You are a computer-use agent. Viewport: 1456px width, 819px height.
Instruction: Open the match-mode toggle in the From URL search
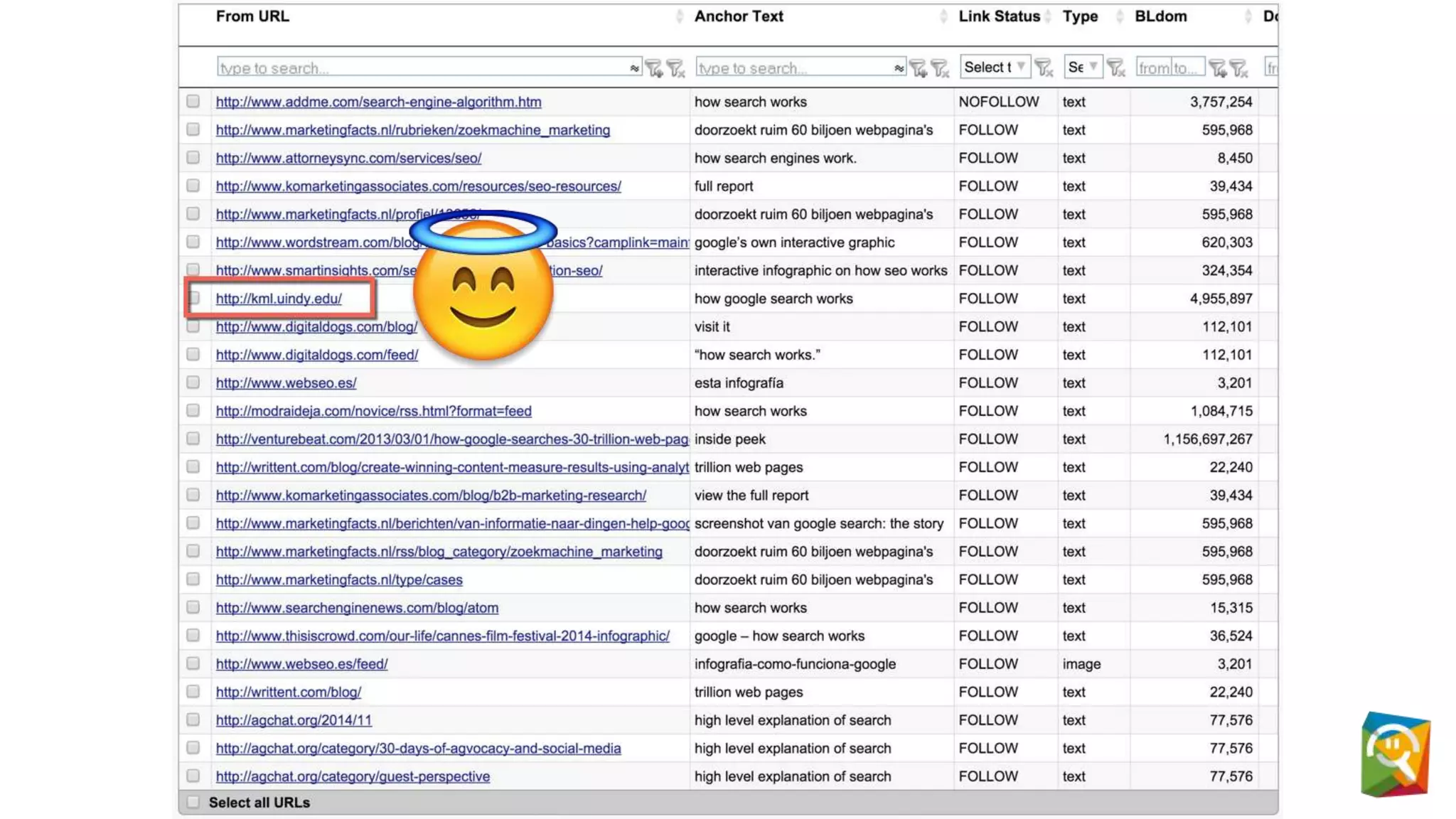633,68
